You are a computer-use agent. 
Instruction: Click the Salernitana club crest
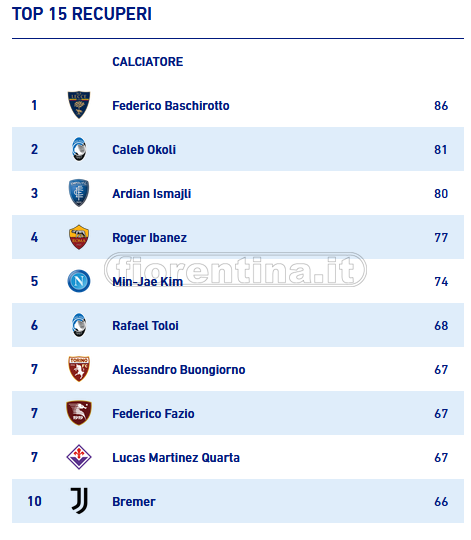click(x=79, y=413)
